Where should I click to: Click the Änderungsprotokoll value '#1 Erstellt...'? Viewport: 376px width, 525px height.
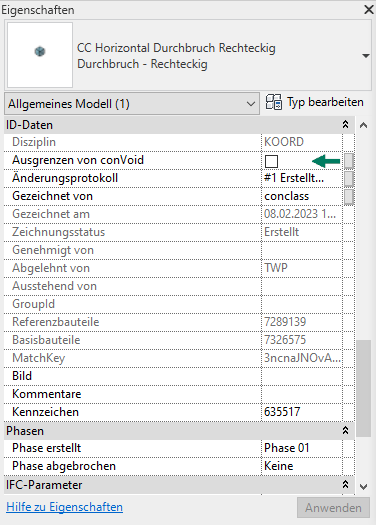click(294, 178)
